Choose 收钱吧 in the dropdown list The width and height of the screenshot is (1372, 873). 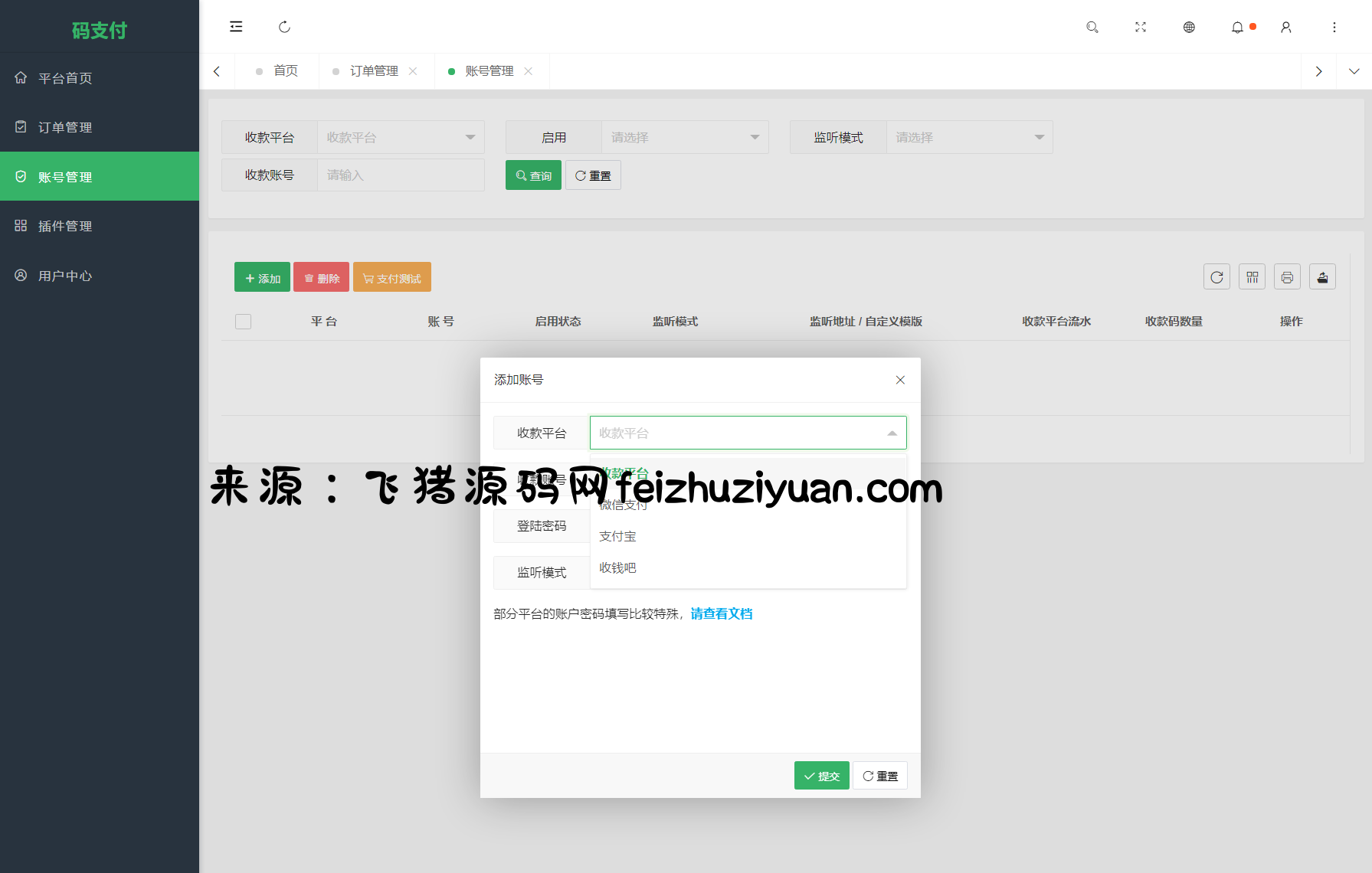[x=617, y=567]
